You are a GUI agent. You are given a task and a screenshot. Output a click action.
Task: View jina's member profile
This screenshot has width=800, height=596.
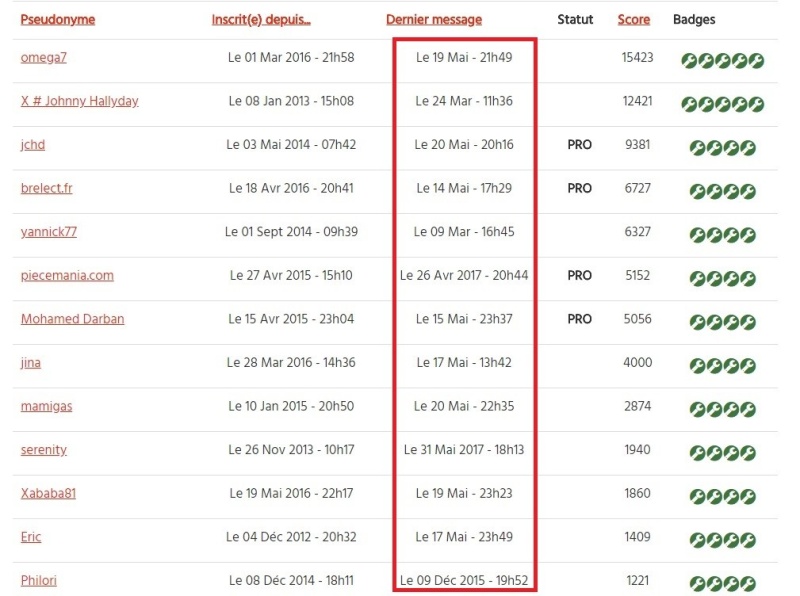31,363
